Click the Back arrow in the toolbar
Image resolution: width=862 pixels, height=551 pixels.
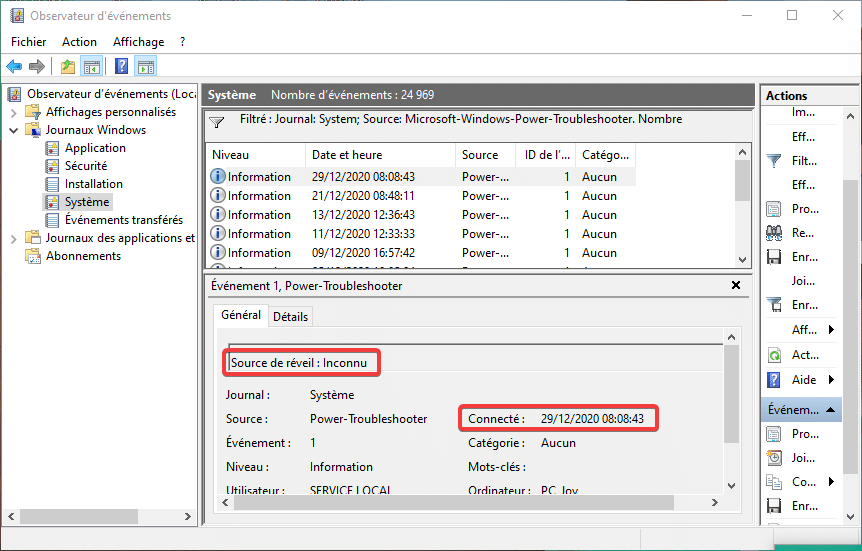point(14,67)
